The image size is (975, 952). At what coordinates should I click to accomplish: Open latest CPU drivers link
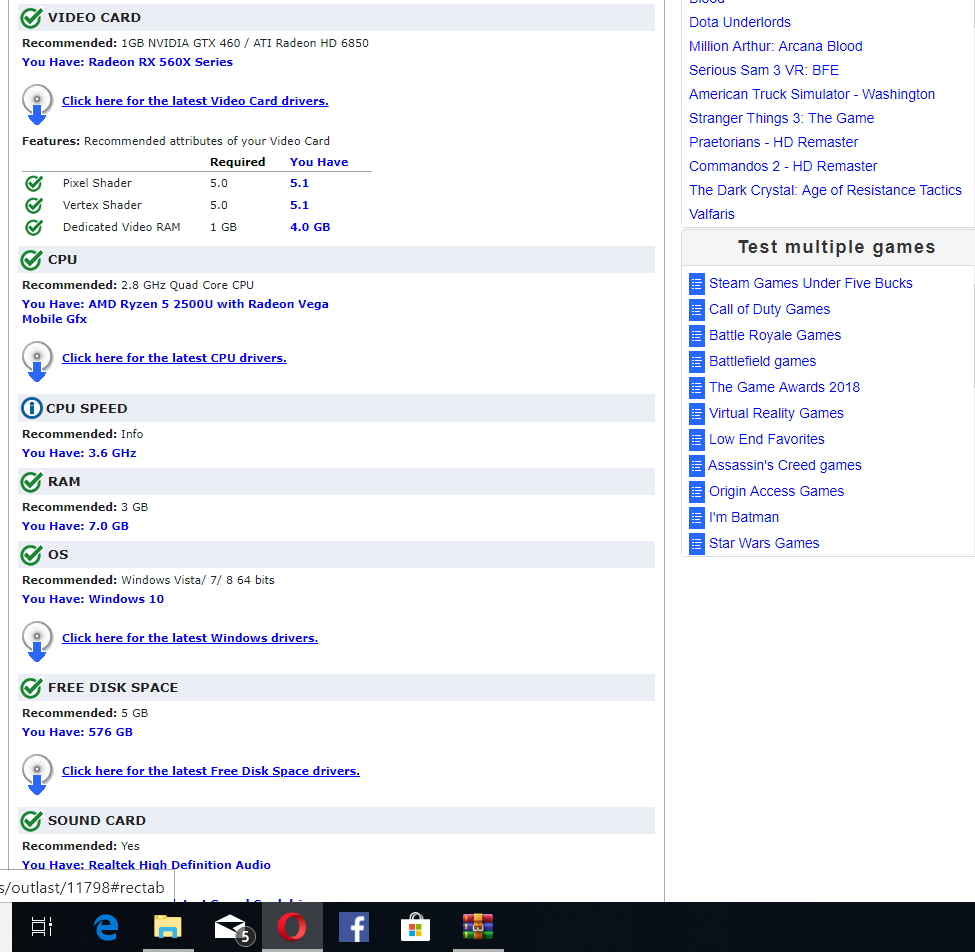click(x=174, y=358)
